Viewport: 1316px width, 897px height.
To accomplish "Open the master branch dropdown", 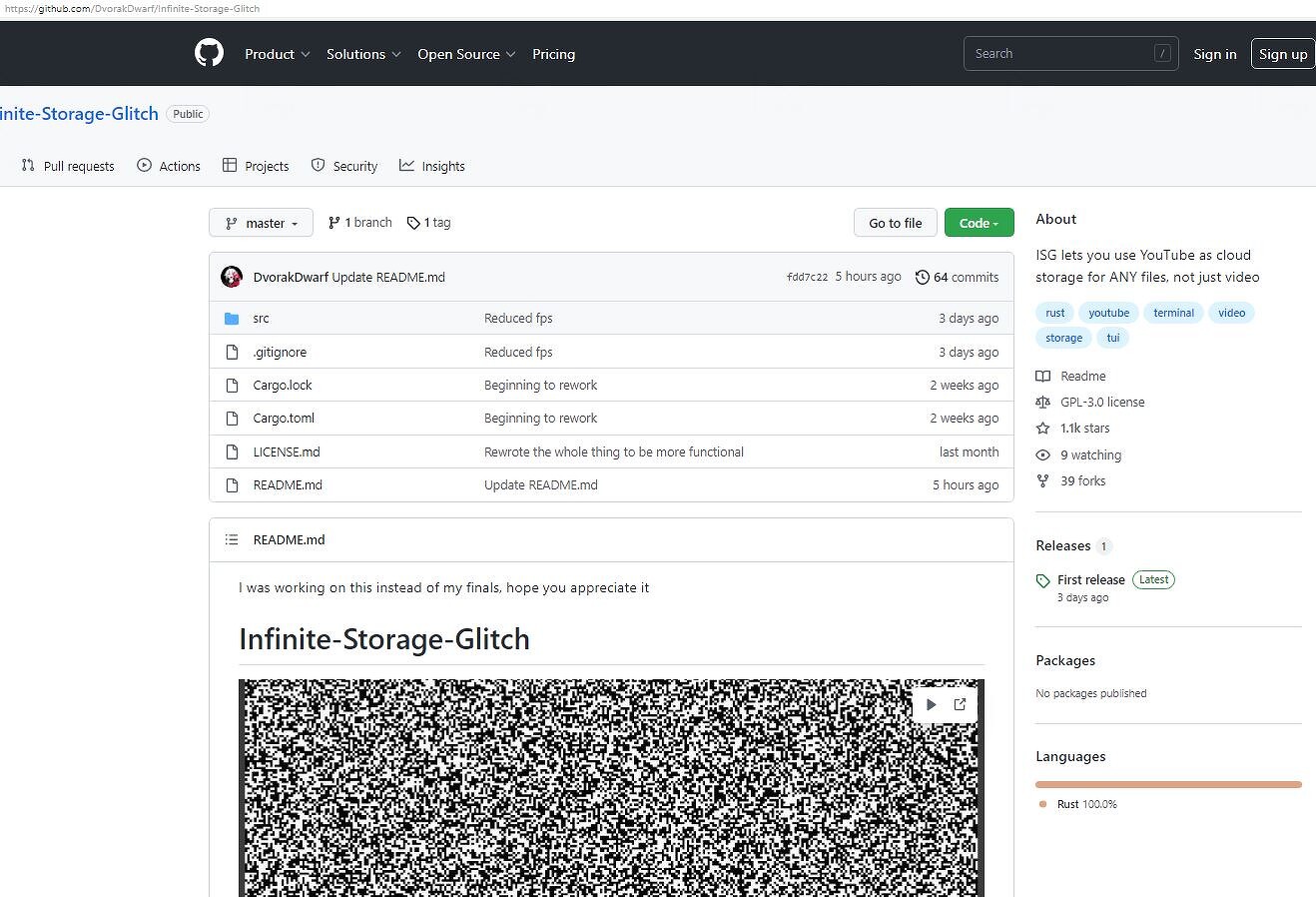I will (x=261, y=223).
